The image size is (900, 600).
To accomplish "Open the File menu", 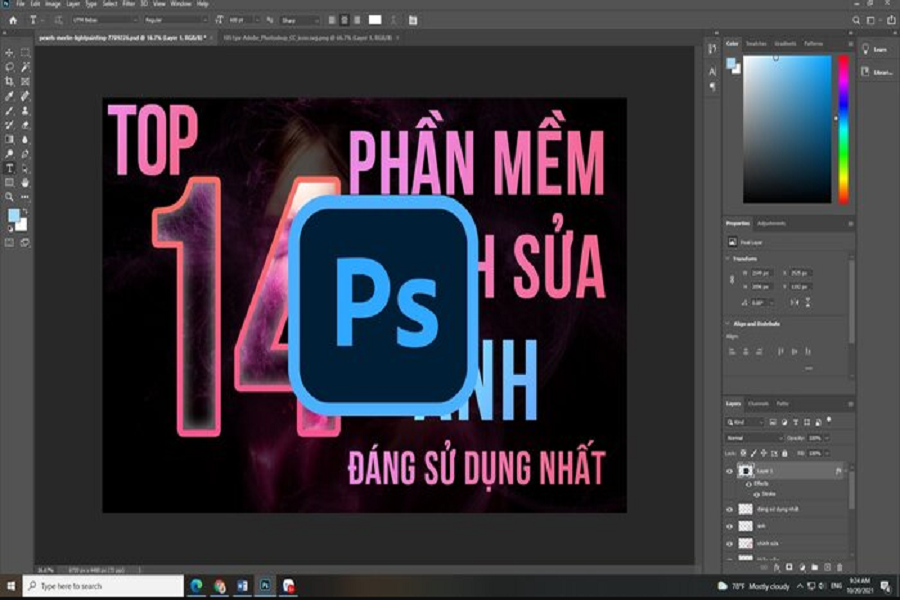I will click(x=20, y=4).
